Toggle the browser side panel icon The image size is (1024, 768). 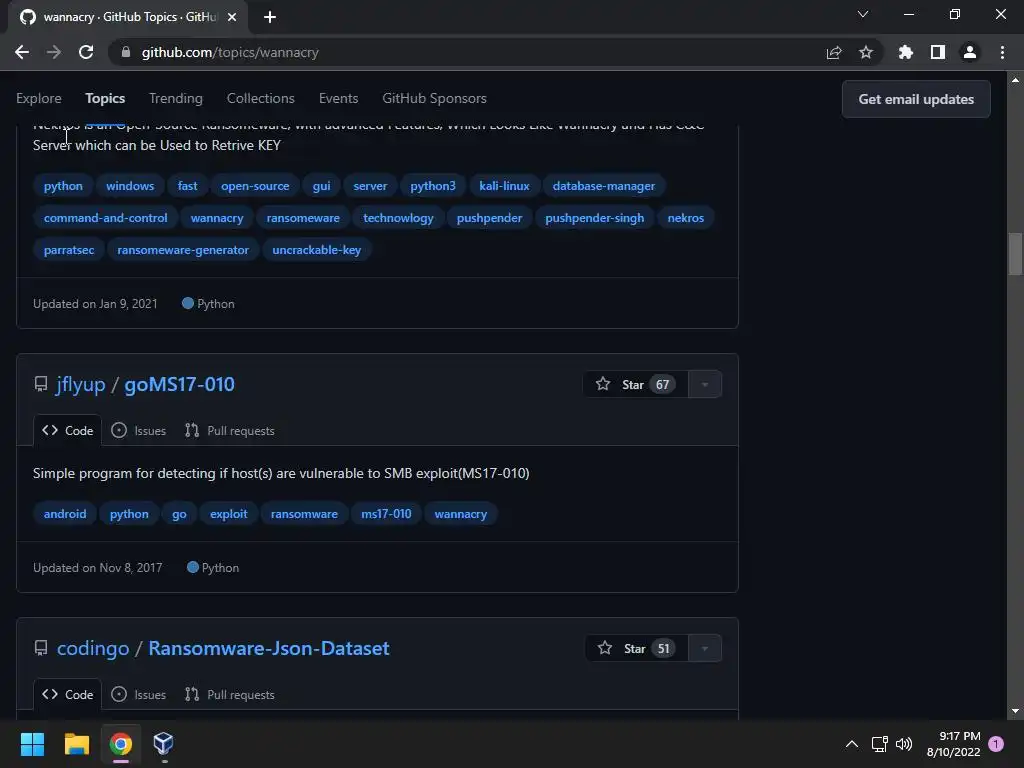click(938, 52)
